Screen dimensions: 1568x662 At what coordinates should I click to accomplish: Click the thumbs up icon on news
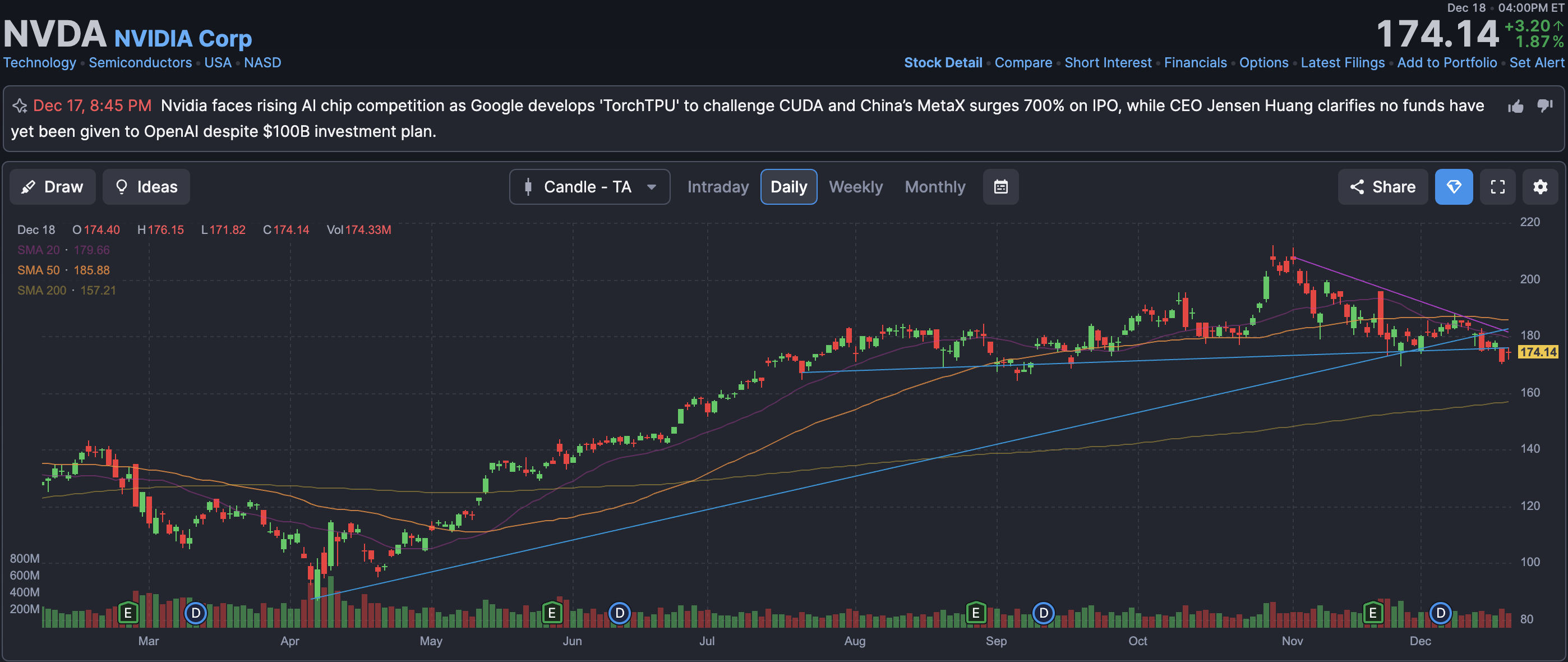(1516, 107)
